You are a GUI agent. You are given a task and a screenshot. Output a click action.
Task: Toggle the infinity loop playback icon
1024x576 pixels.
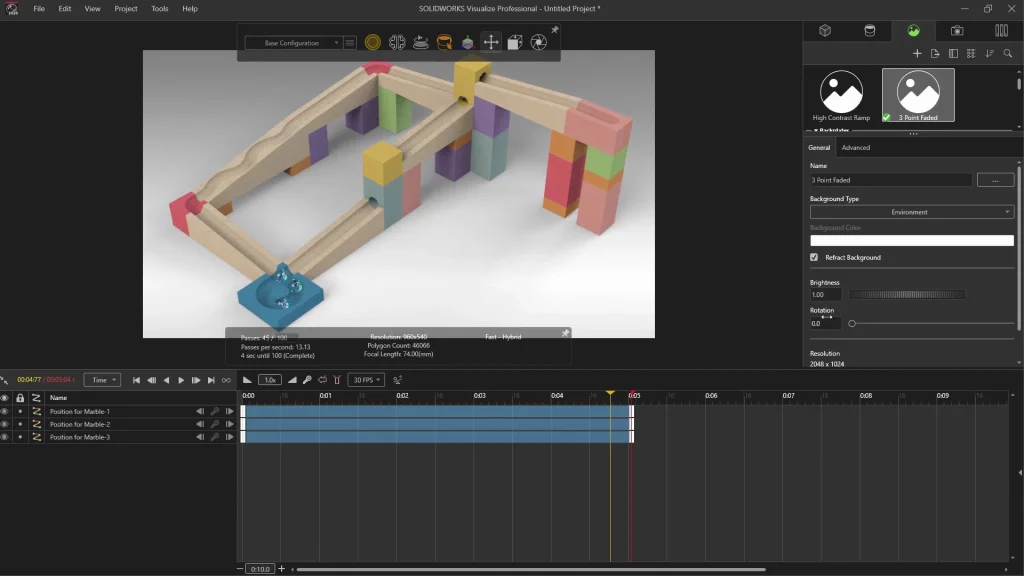pyautogui.click(x=226, y=380)
